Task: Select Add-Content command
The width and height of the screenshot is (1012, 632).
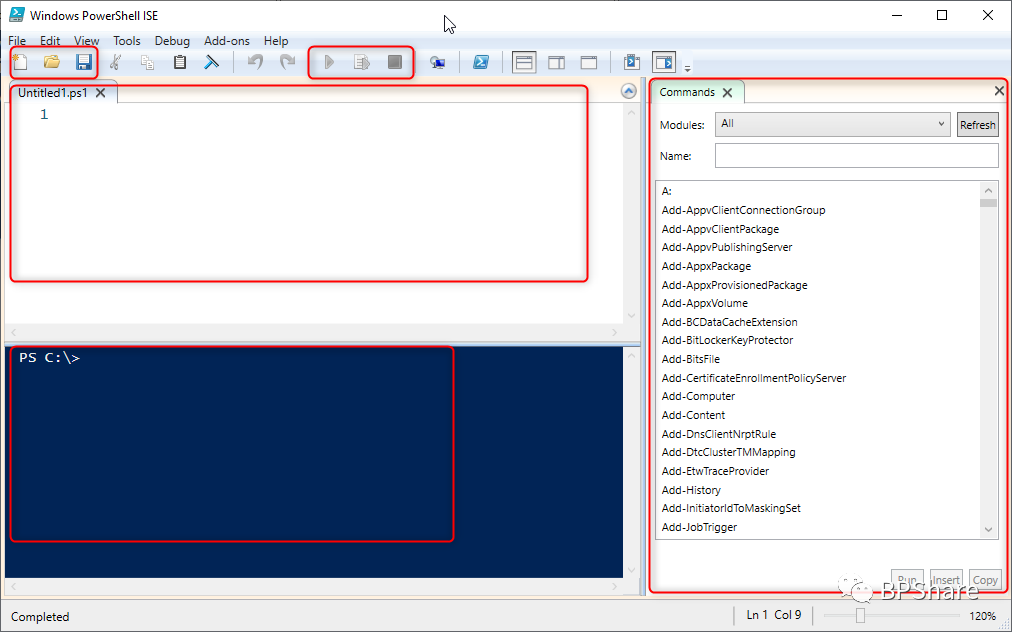Action: coord(693,415)
